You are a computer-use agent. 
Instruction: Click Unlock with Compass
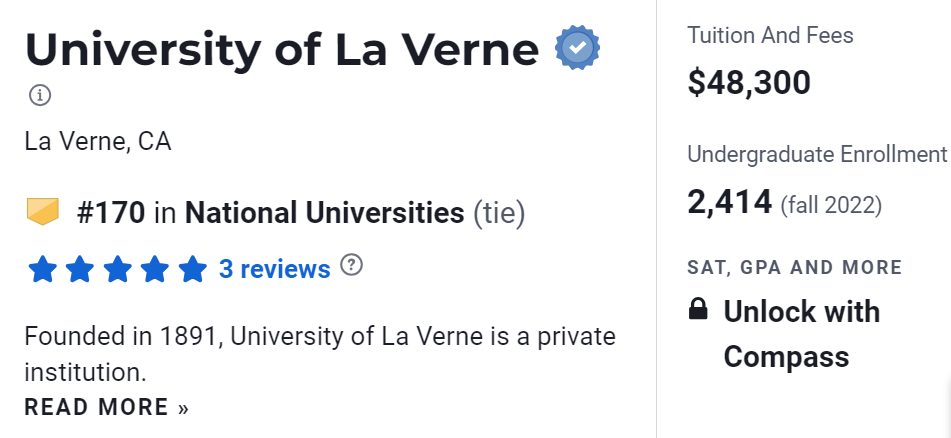coord(801,334)
